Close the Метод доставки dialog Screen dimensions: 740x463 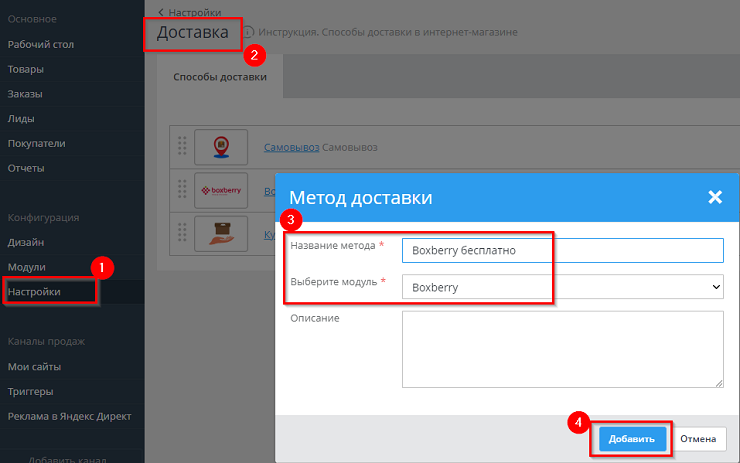pyautogui.click(x=715, y=197)
